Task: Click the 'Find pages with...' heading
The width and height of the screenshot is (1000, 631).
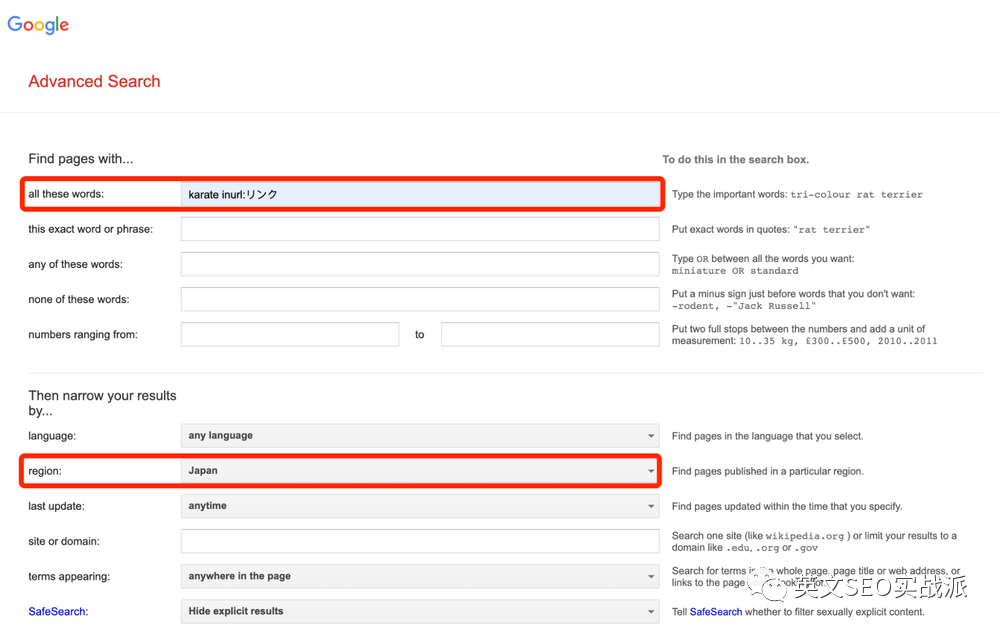Action: coord(81,159)
